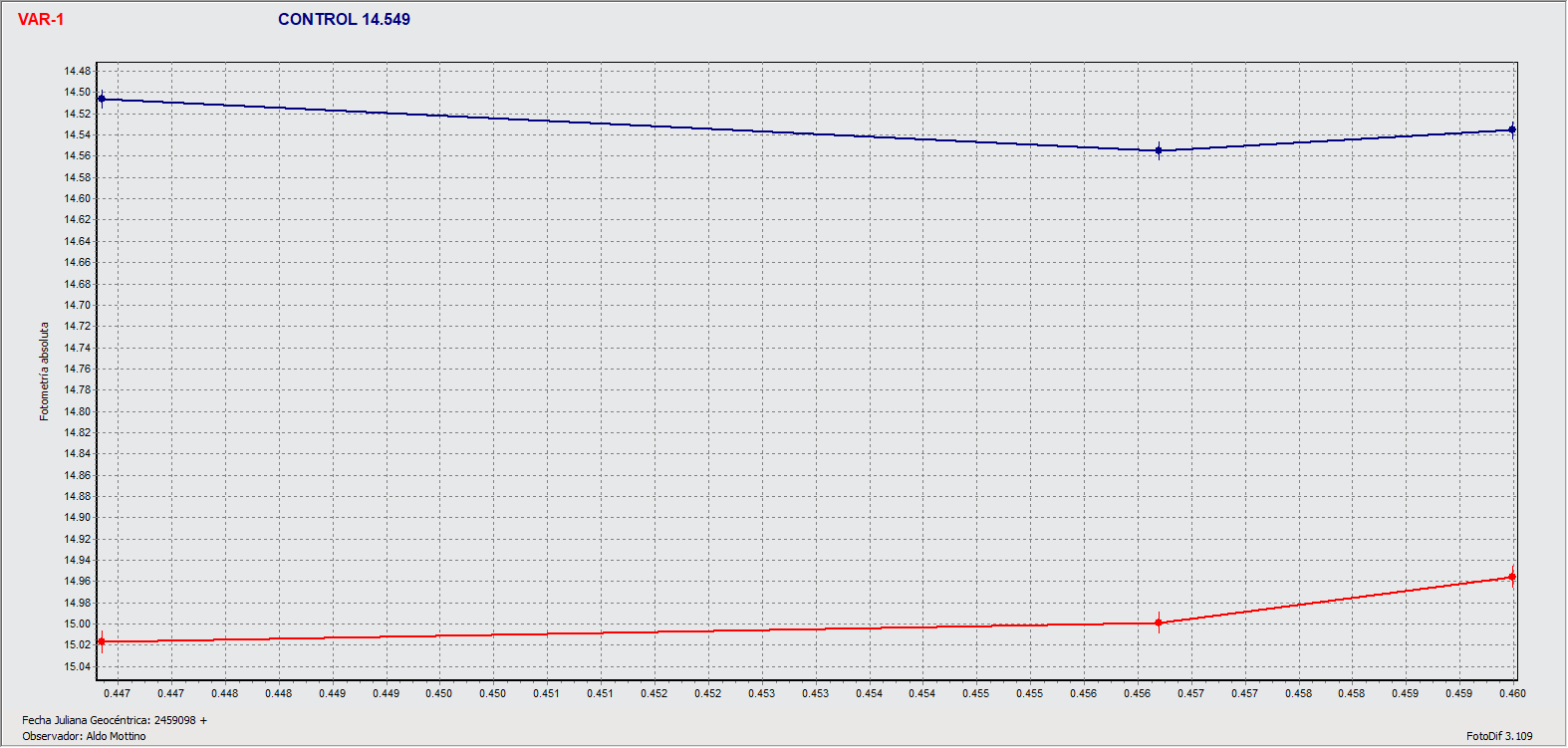Click the Fotometría absoluta axis title
The height and width of the screenshot is (748, 1568).
click(44, 371)
